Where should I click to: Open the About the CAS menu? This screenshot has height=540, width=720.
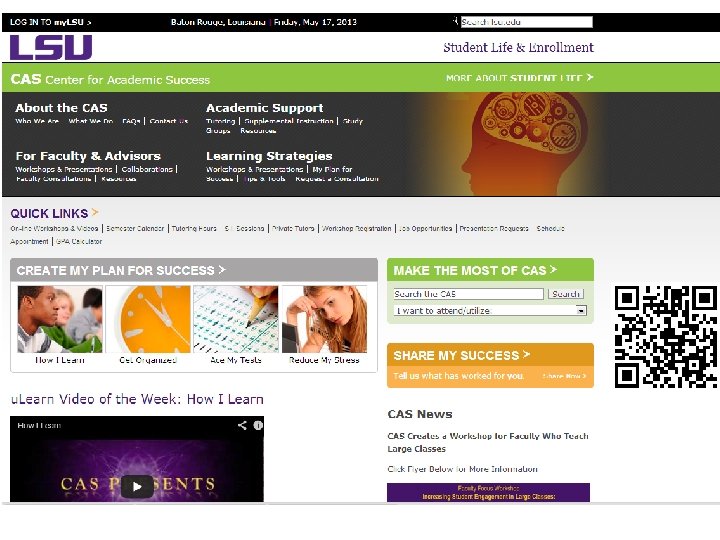tap(61, 108)
